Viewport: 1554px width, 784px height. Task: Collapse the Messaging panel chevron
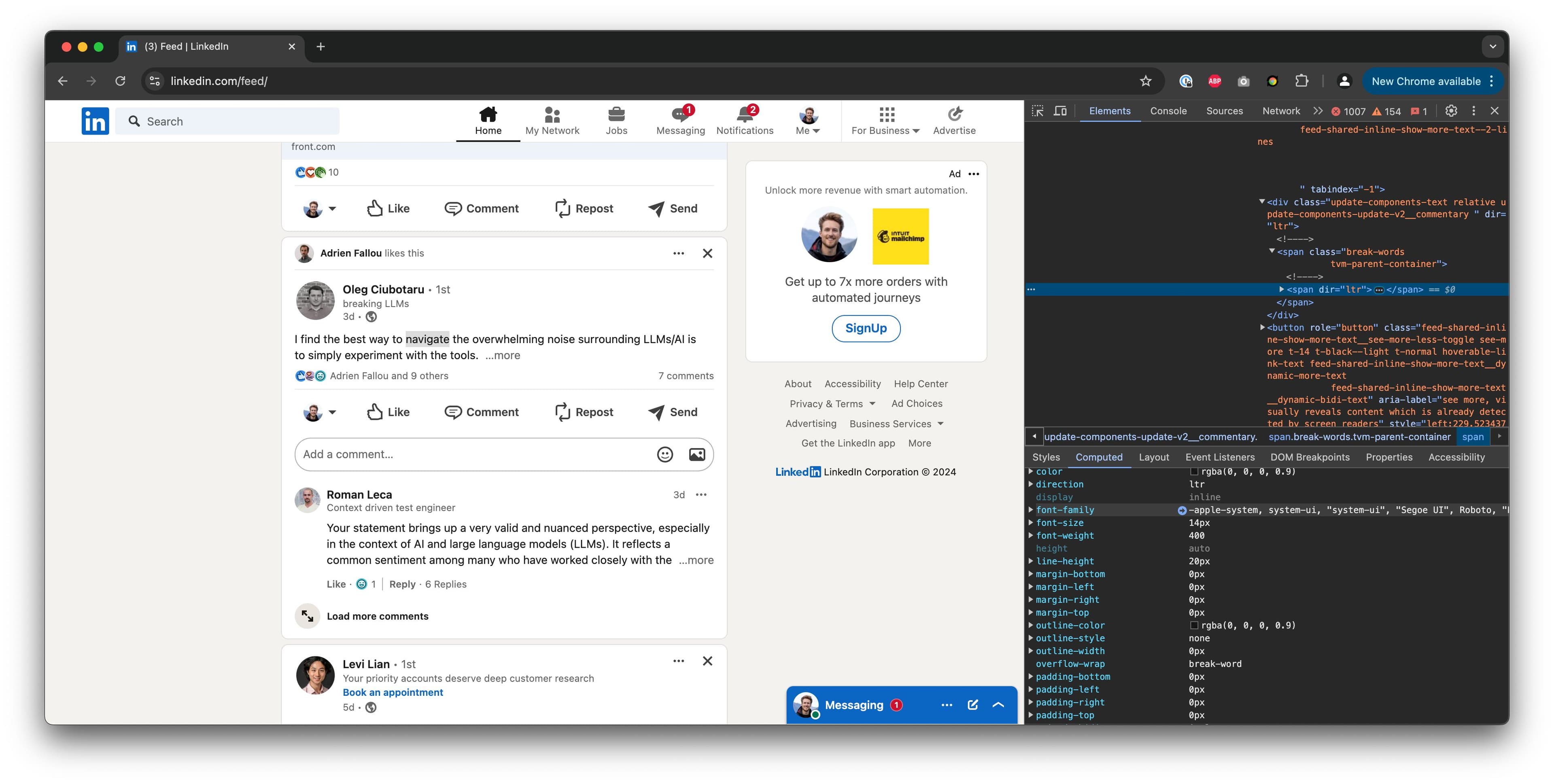pyautogui.click(x=998, y=704)
